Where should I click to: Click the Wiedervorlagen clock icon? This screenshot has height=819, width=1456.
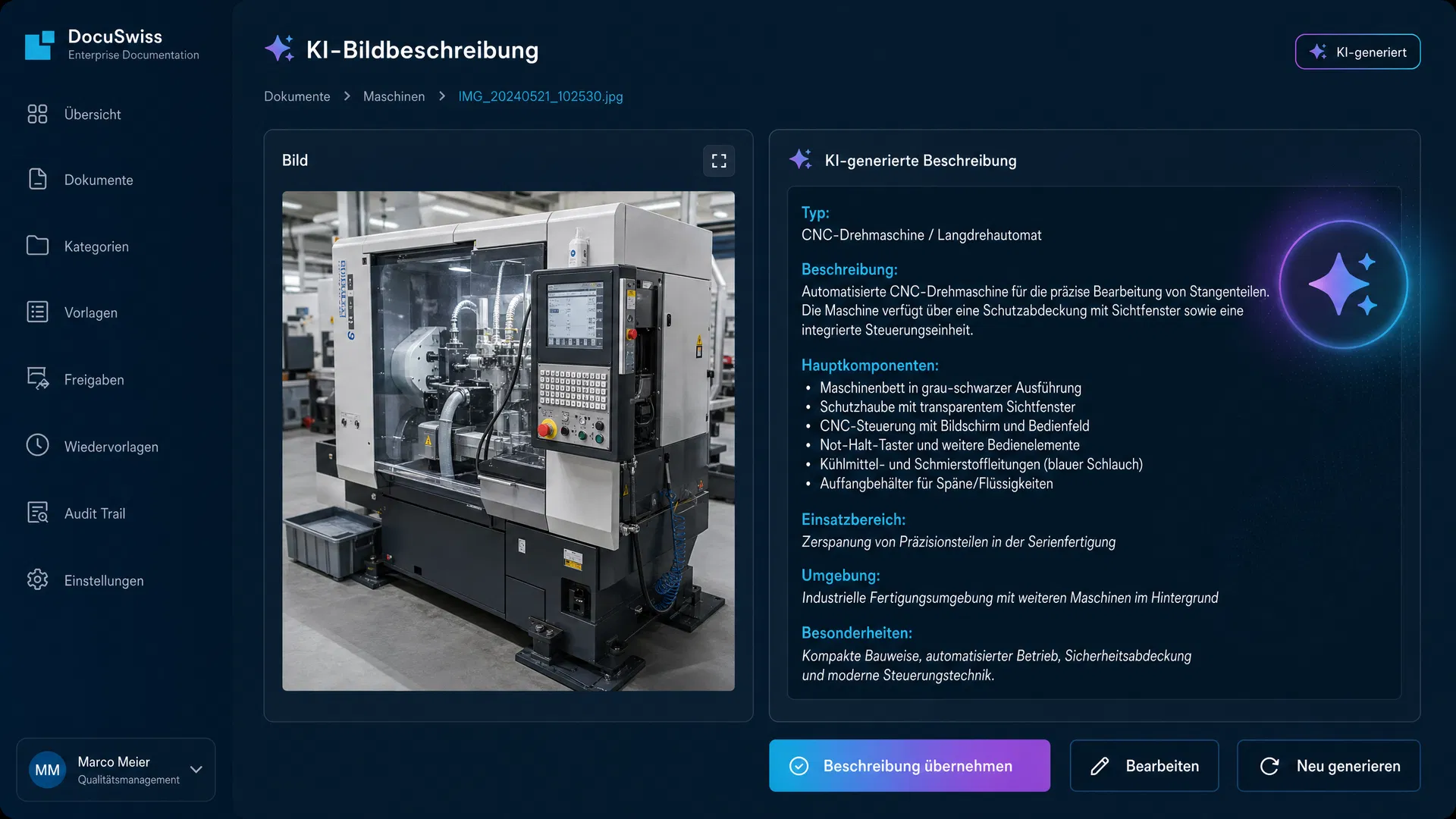click(x=37, y=445)
